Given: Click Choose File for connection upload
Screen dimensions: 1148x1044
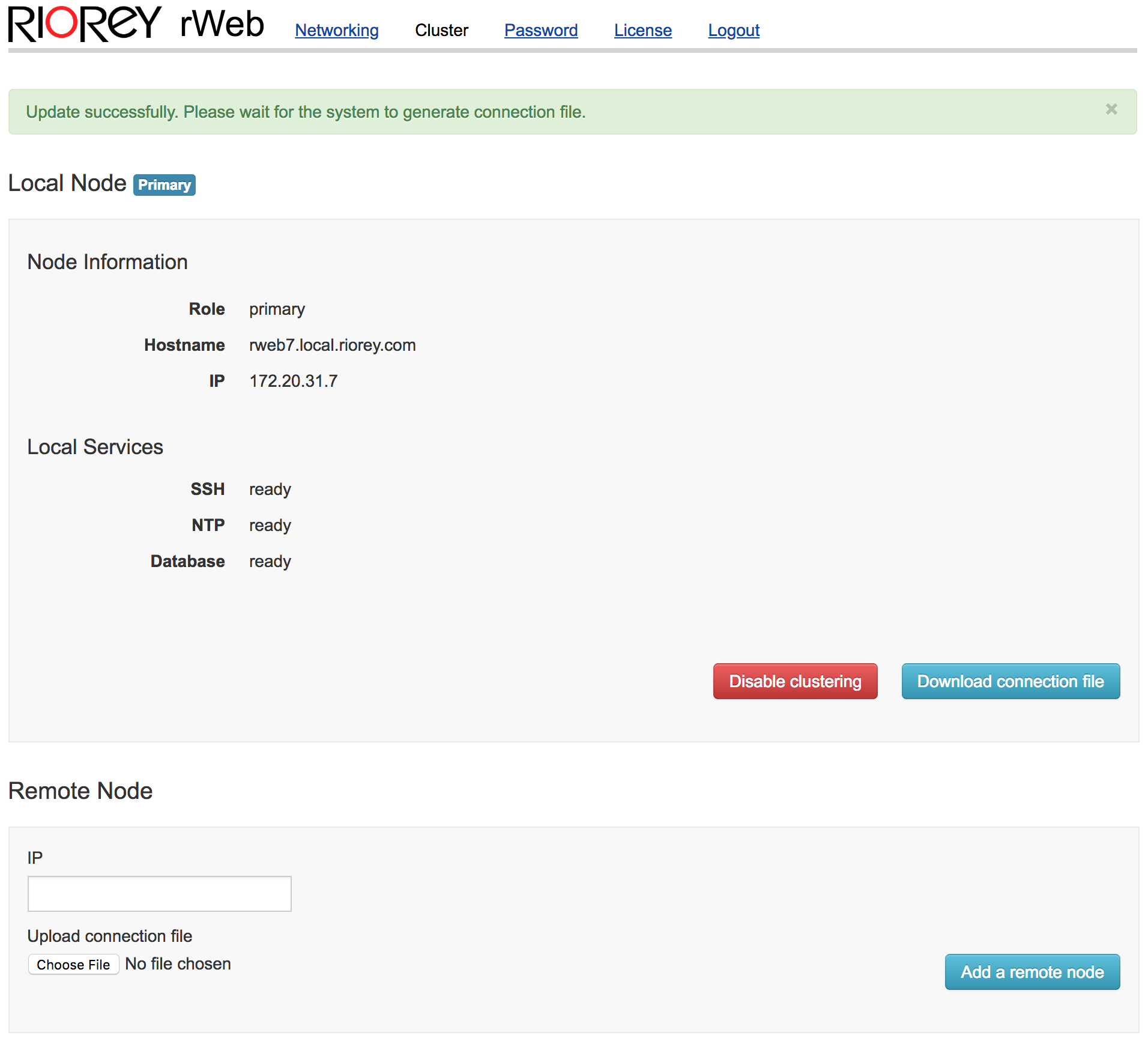Looking at the screenshot, I should click(73, 965).
